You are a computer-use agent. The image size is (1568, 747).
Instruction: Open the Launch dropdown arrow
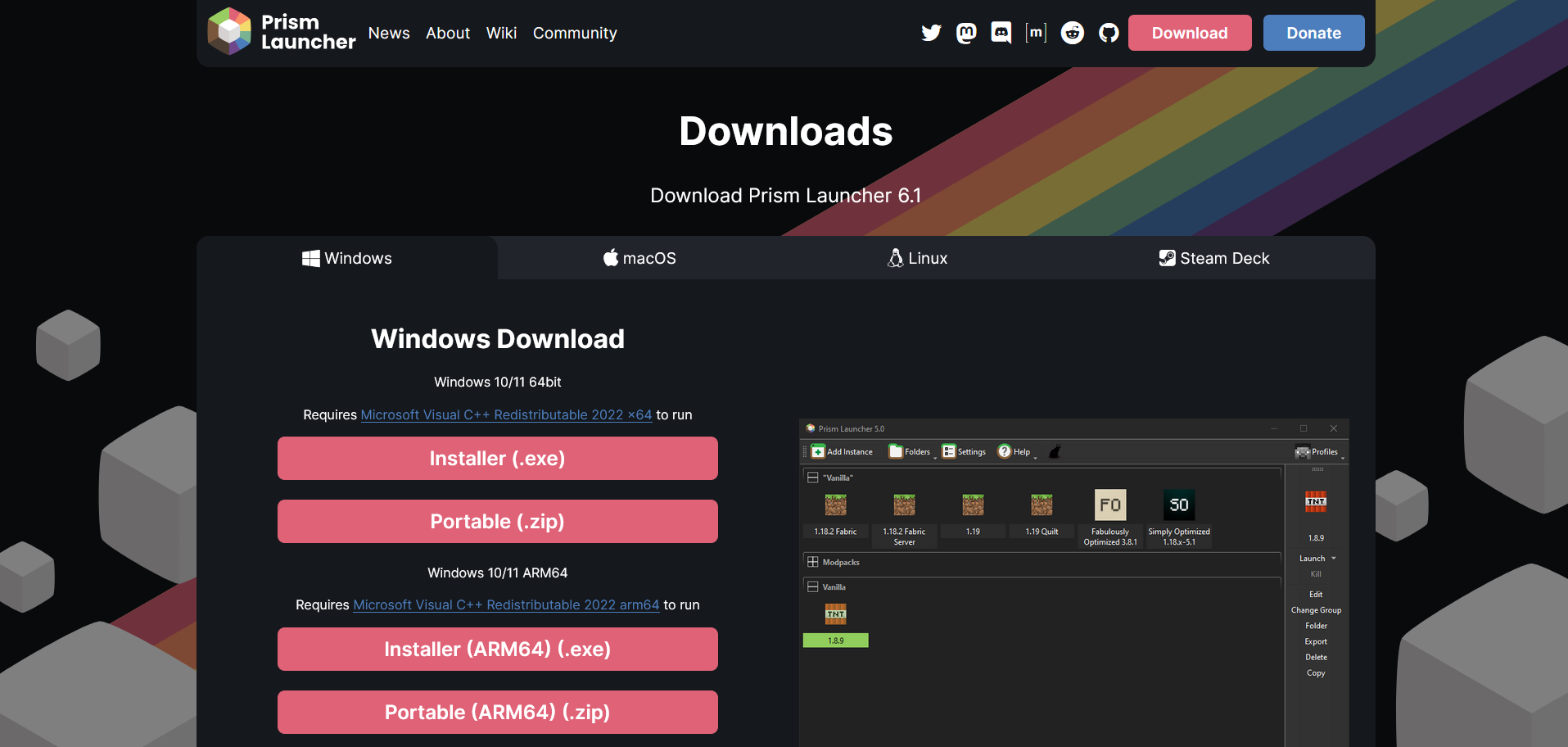pyautogui.click(x=1334, y=559)
